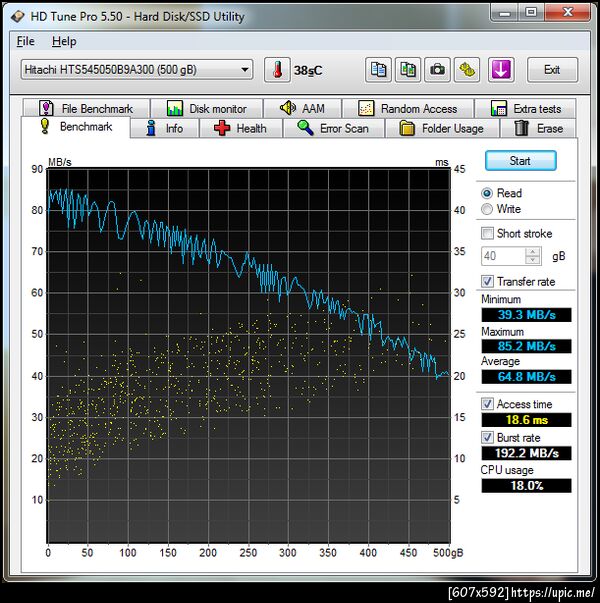
Task: Open the Help menu
Action: [64, 41]
